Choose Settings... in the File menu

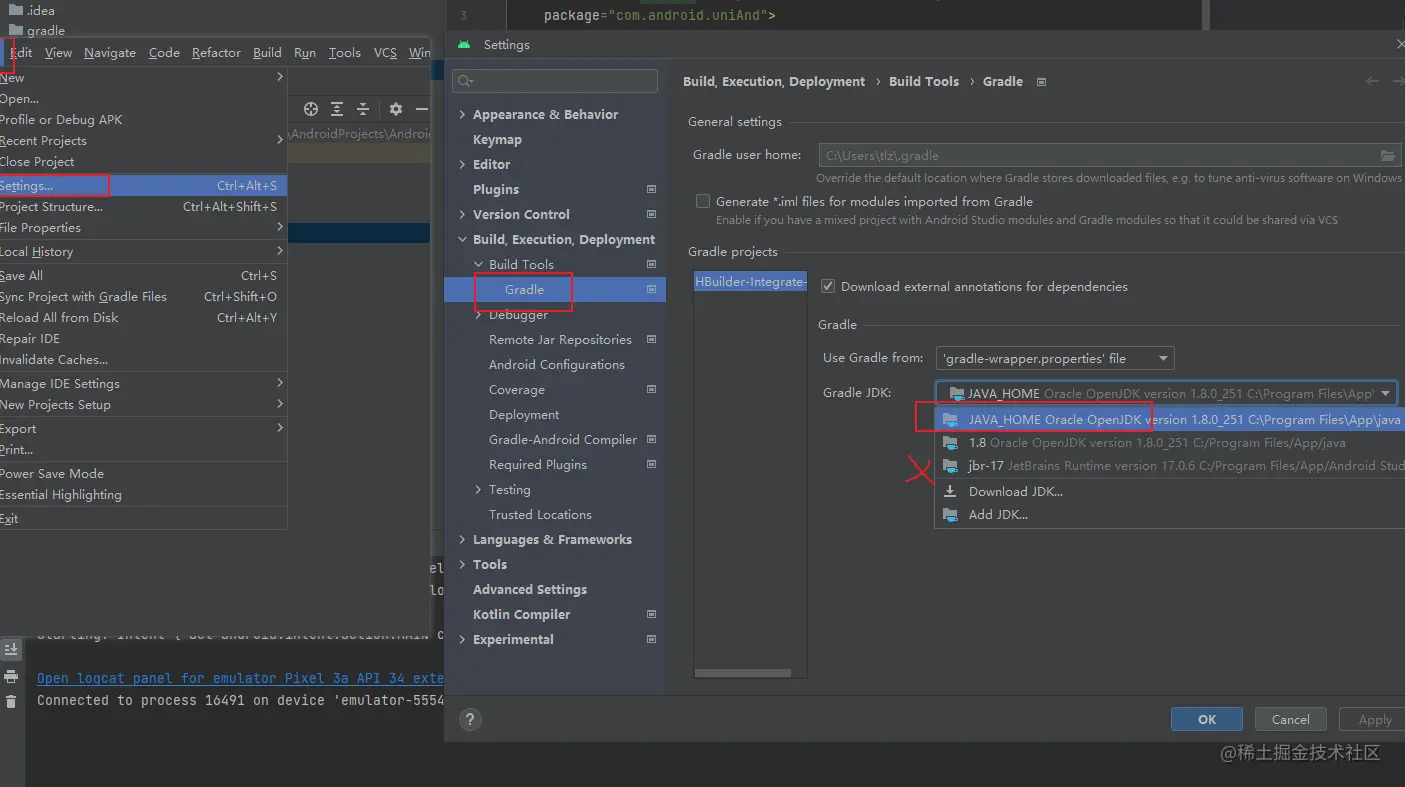[x=143, y=186]
